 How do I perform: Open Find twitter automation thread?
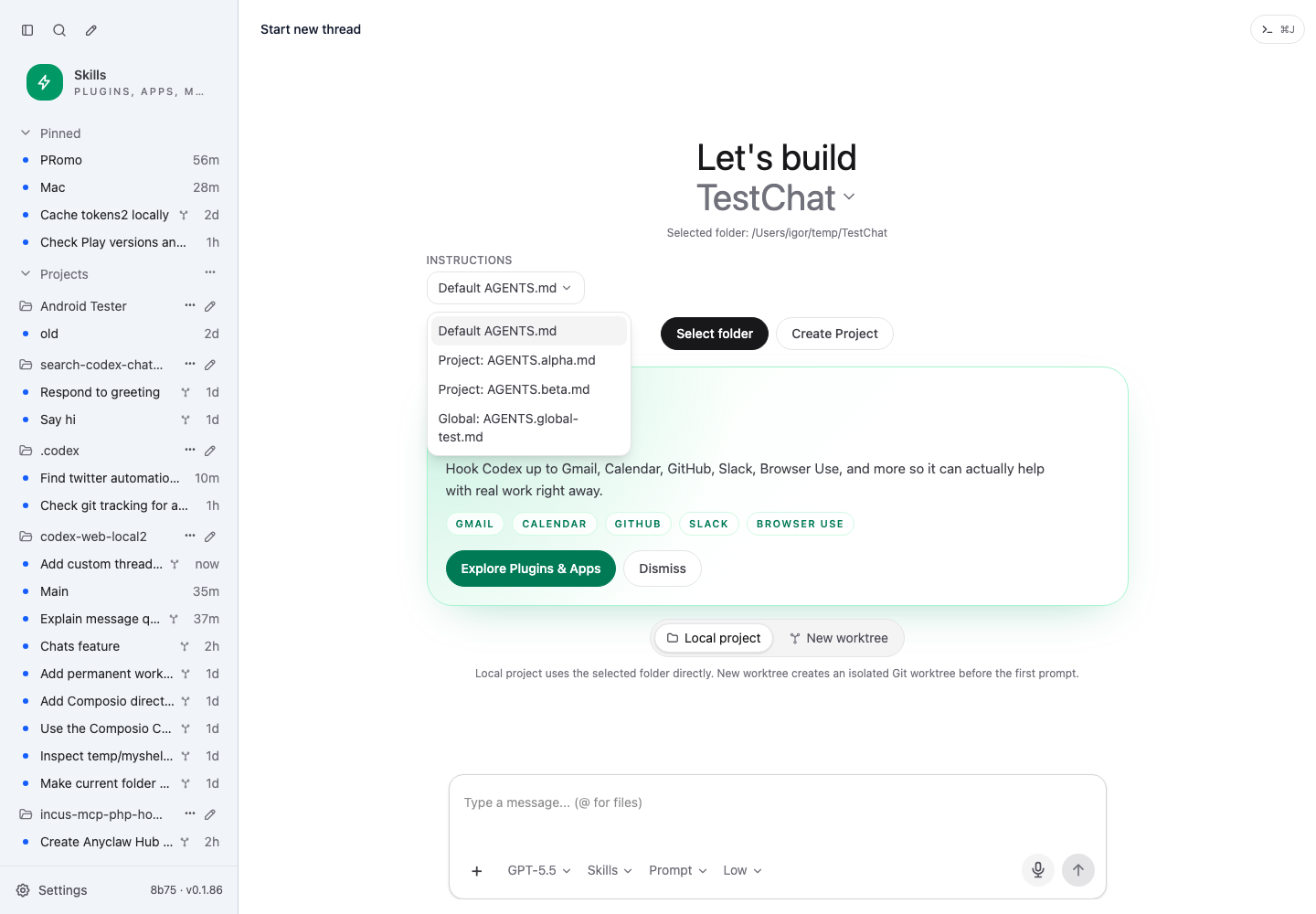click(x=119, y=478)
